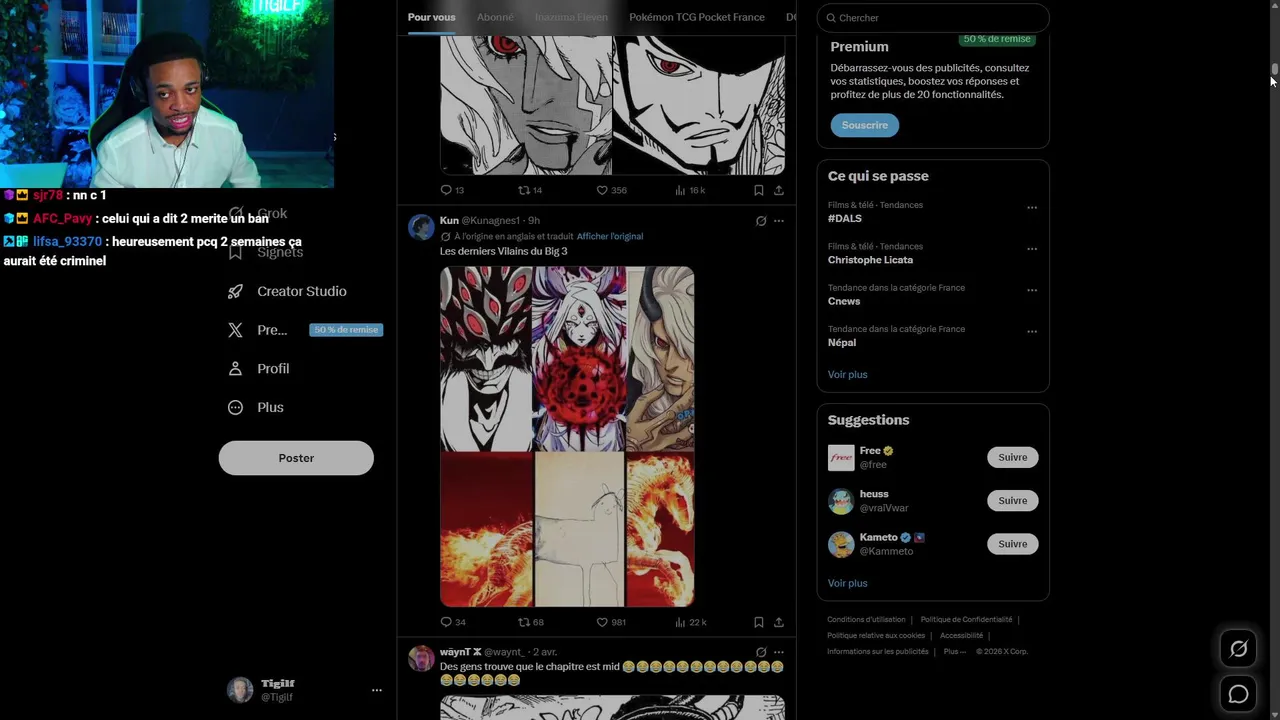Switch to the Pour vous tab

[x=431, y=17]
